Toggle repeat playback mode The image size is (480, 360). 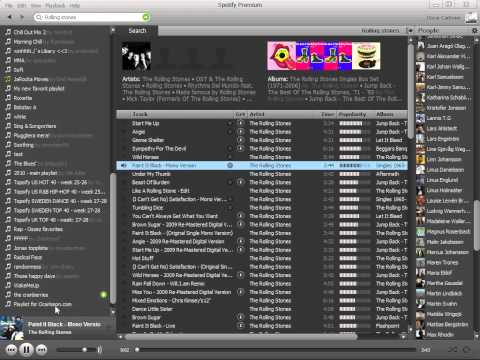(467, 349)
